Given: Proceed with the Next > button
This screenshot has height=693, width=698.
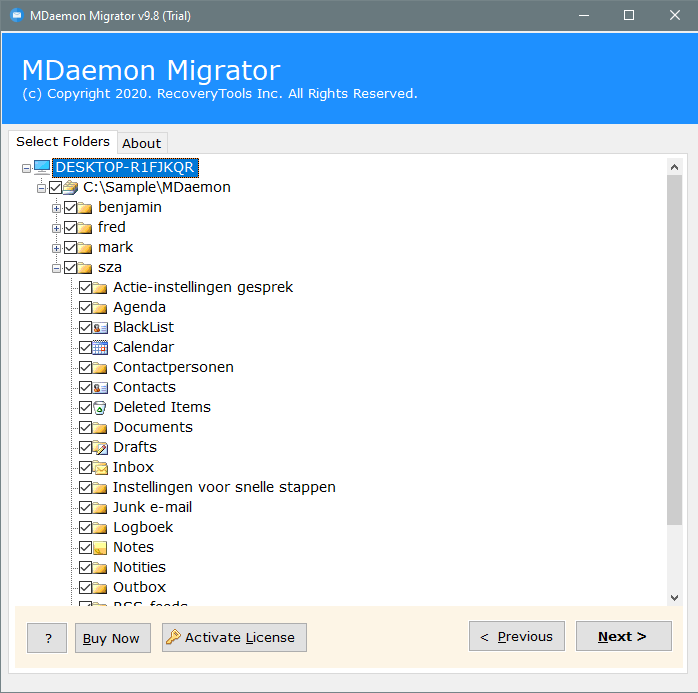Looking at the screenshot, I should [624, 636].
